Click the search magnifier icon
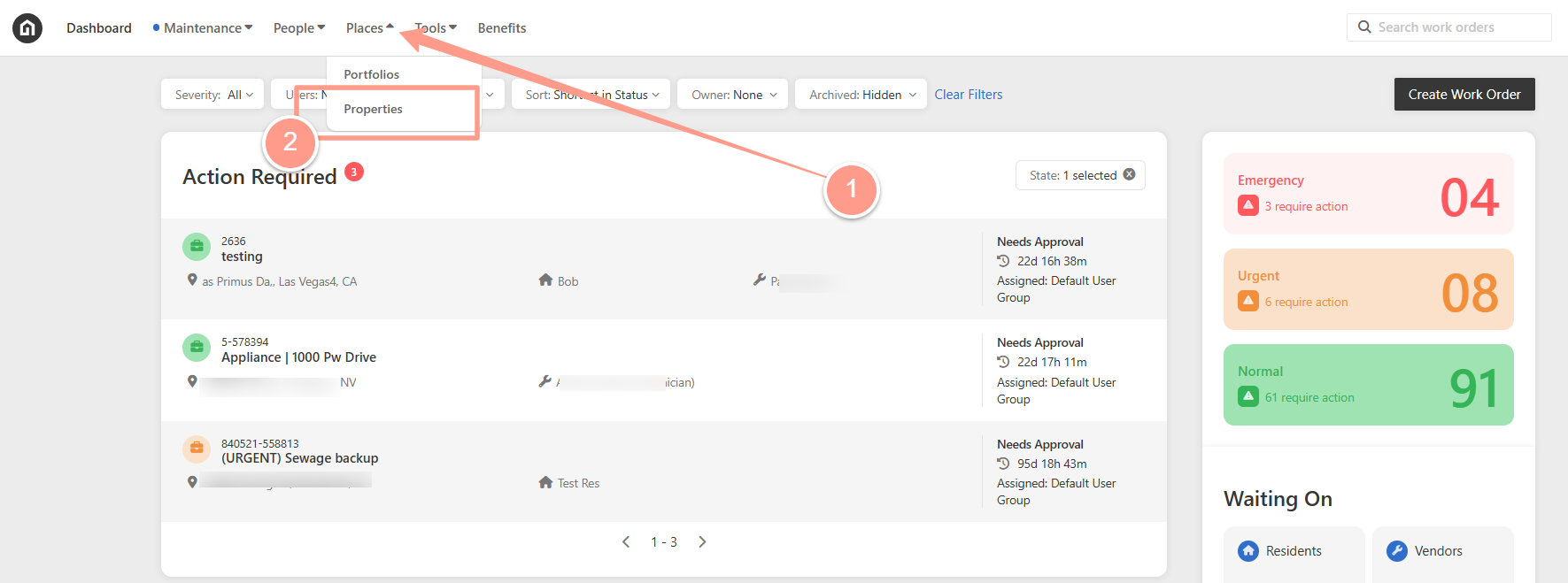1568x583 pixels. click(1364, 27)
